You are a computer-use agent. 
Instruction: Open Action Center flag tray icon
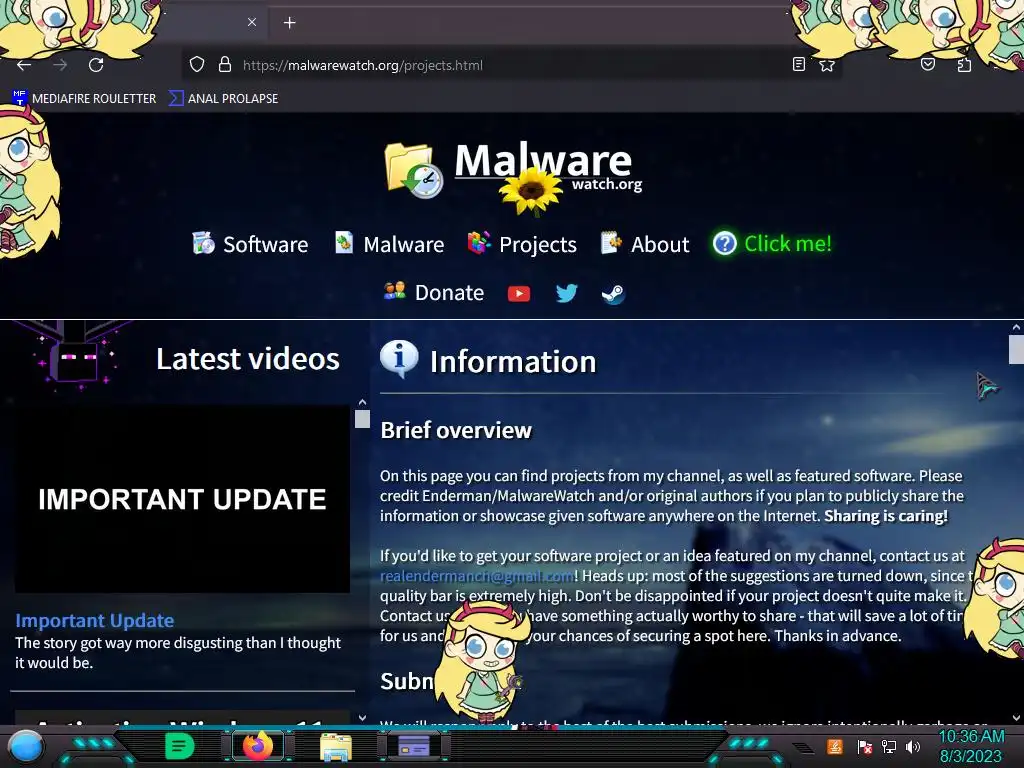pyautogui.click(x=864, y=746)
